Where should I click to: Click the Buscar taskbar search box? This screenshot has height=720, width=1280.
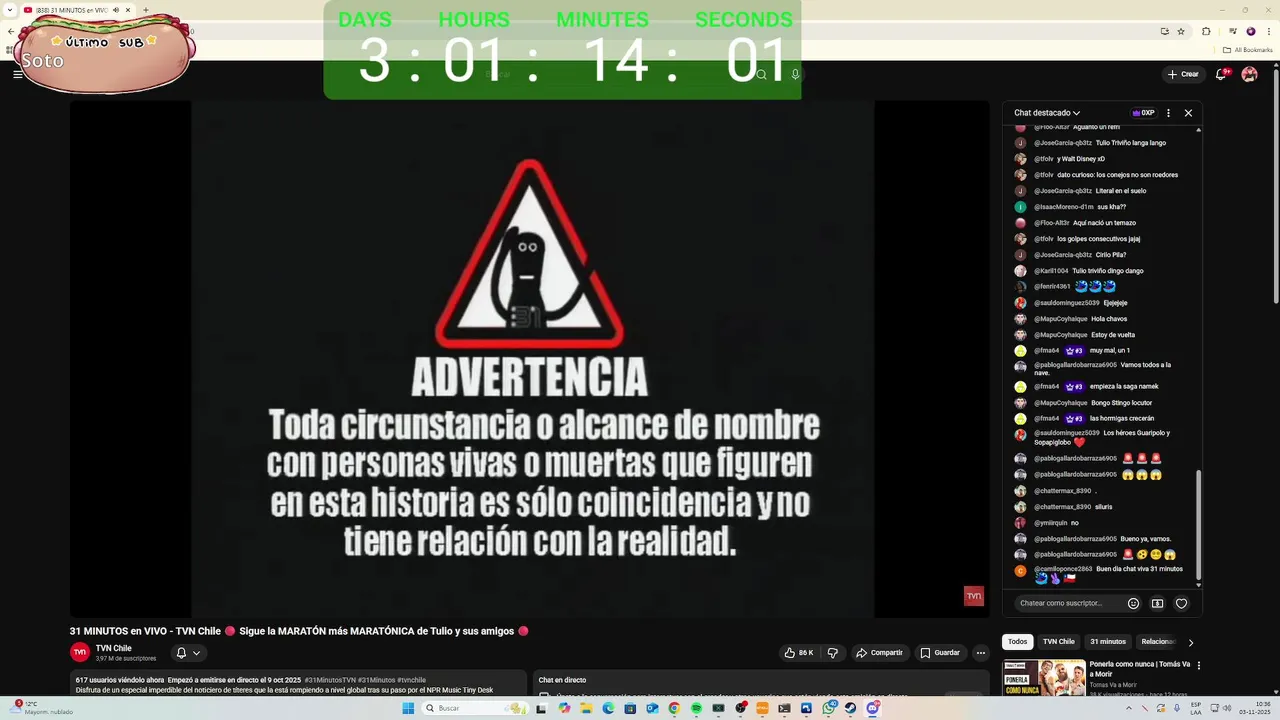click(x=475, y=708)
